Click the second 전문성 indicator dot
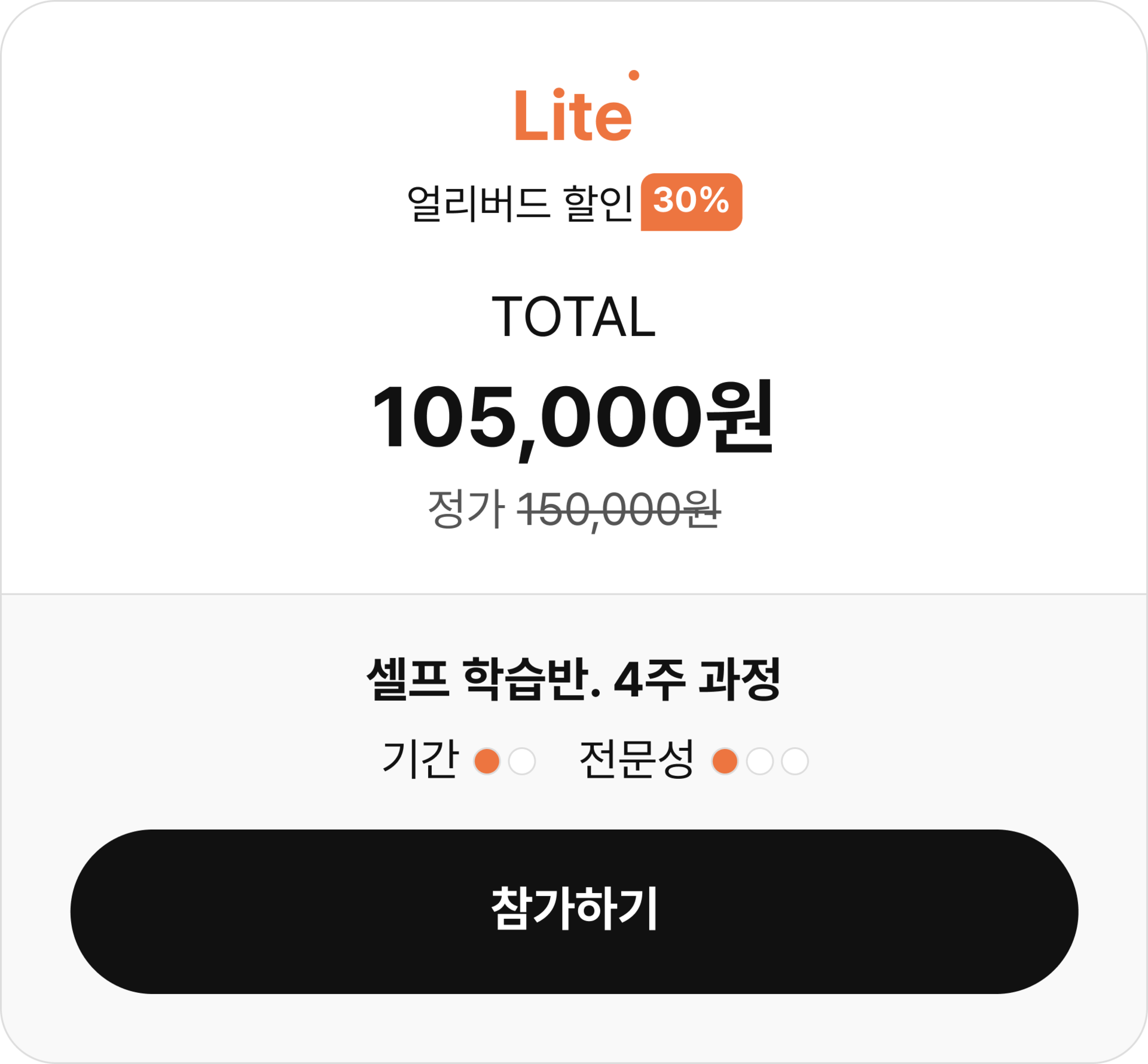 pyautogui.click(x=760, y=761)
